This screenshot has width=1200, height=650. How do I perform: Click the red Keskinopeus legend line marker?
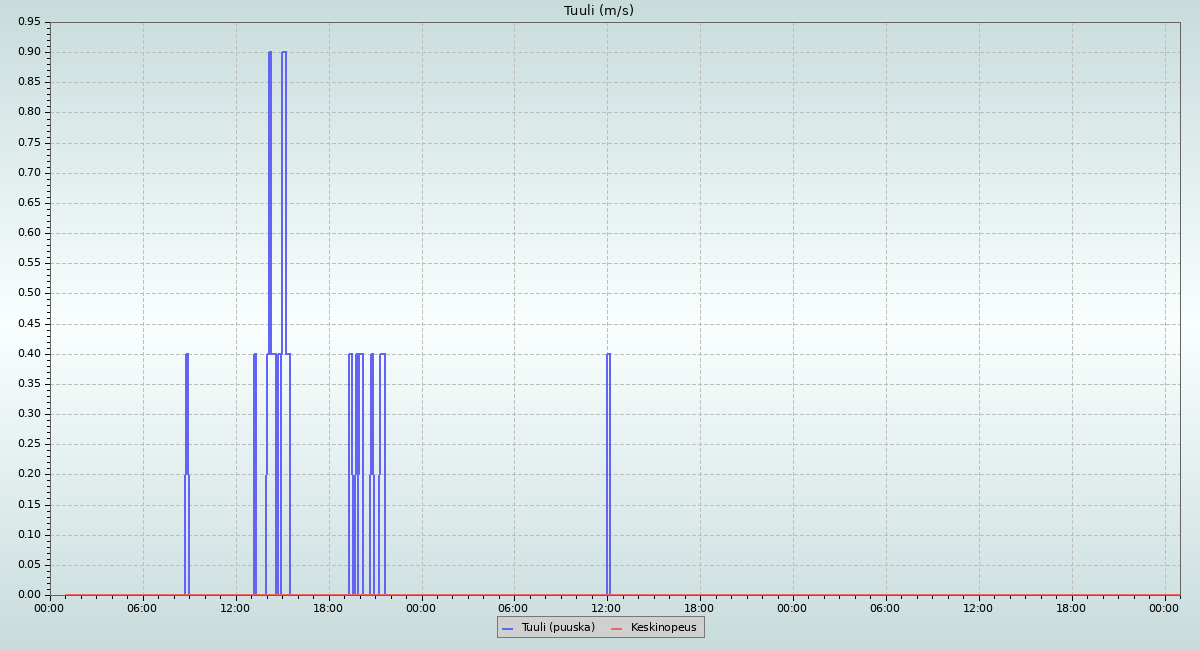tap(616, 628)
